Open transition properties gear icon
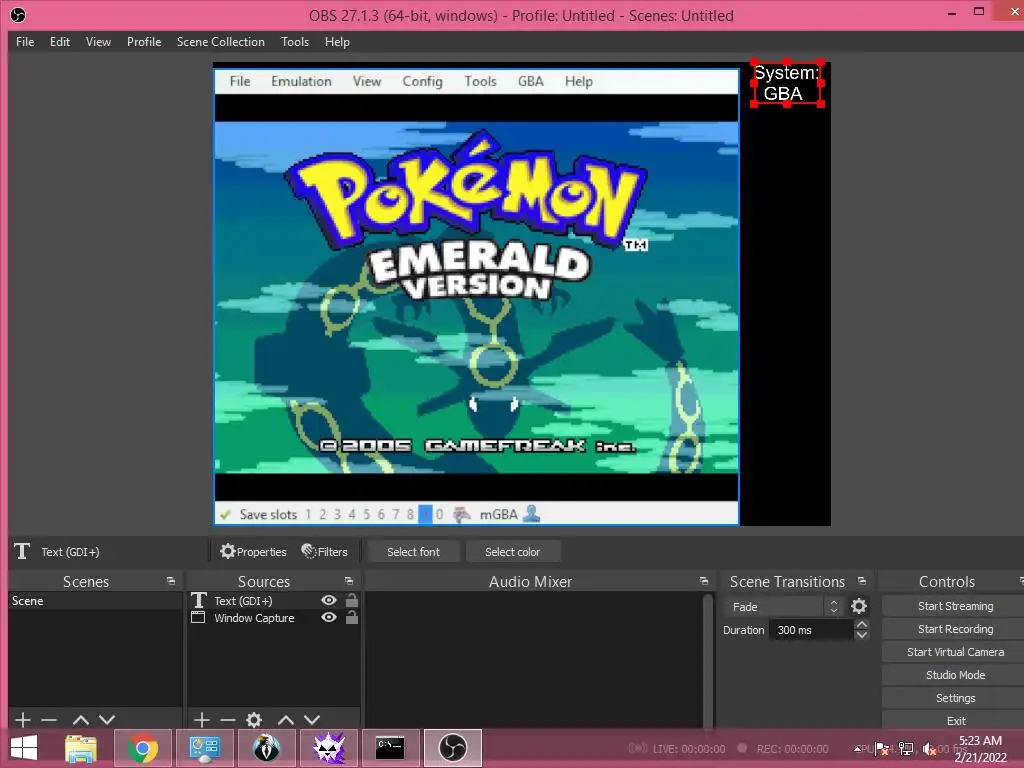The height and width of the screenshot is (768, 1024). point(859,607)
